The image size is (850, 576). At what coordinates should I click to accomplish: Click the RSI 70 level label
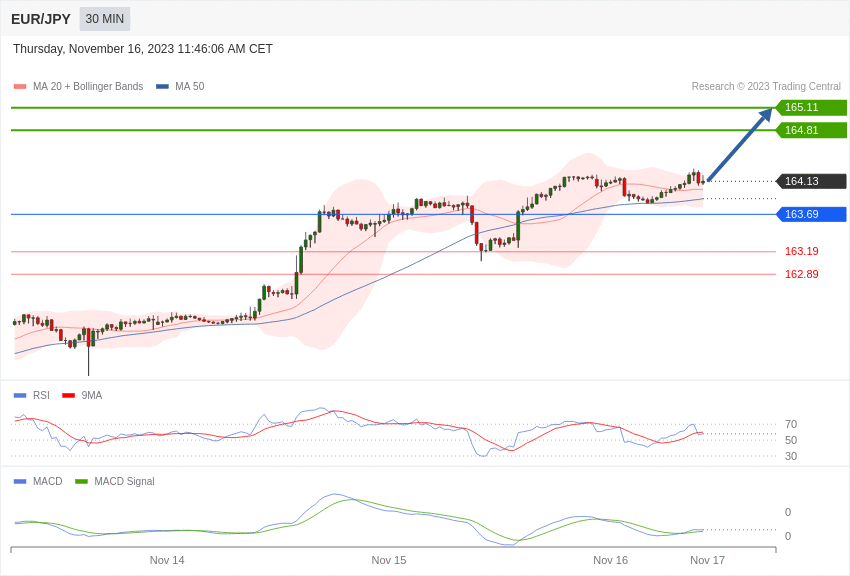click(791, 424)
